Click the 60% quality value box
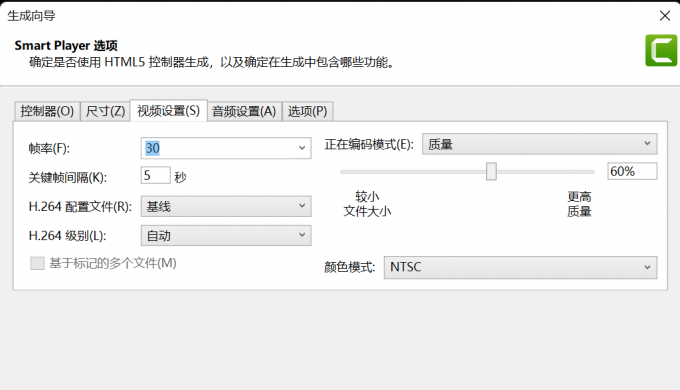This screenshot has width=680, height=390. [x=632, y=171]
